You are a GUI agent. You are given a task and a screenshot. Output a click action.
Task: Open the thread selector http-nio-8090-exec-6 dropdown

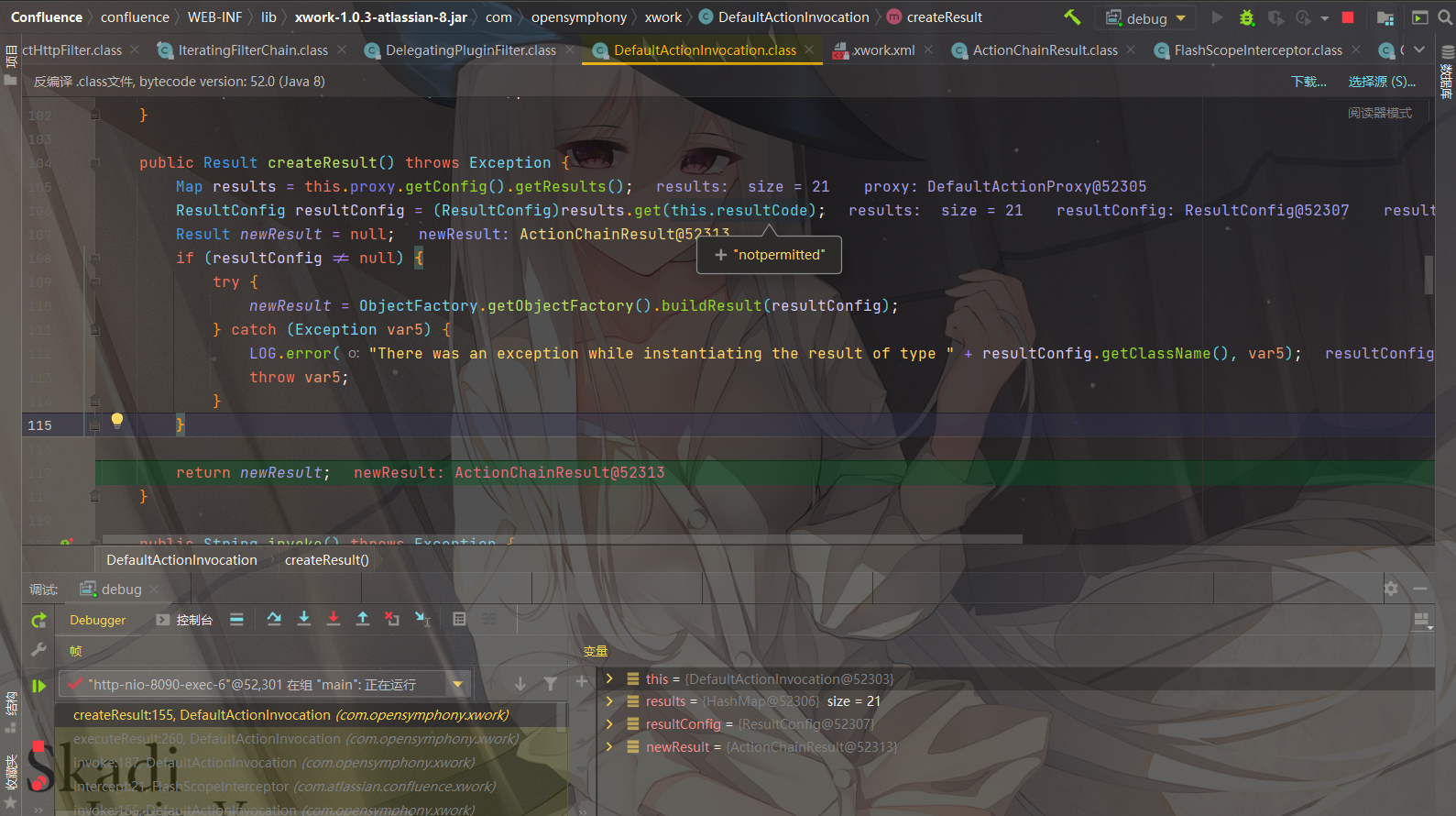[x=265, y=684]
